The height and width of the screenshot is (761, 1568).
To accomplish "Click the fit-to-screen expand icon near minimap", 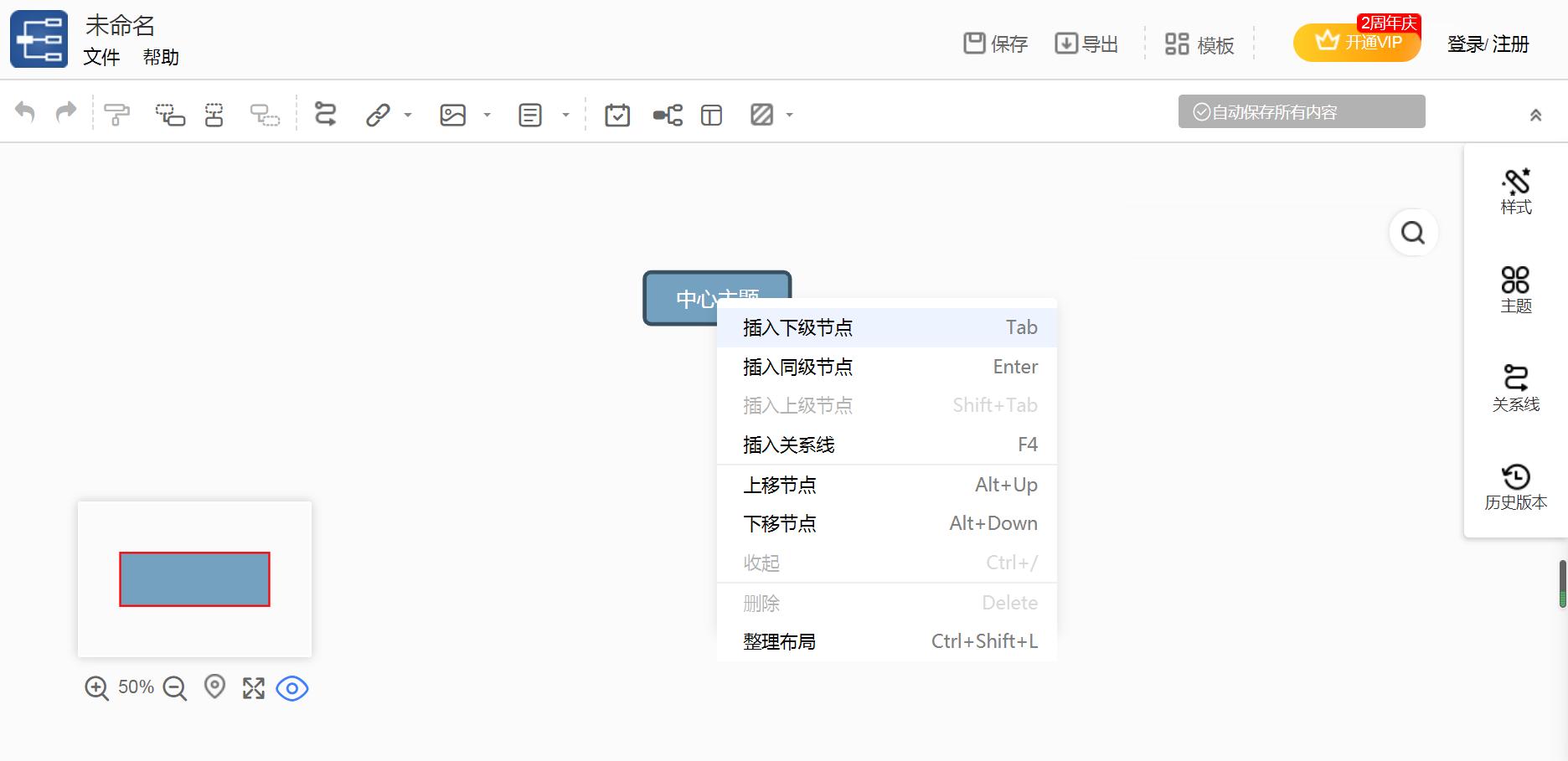I will [254, 687].
